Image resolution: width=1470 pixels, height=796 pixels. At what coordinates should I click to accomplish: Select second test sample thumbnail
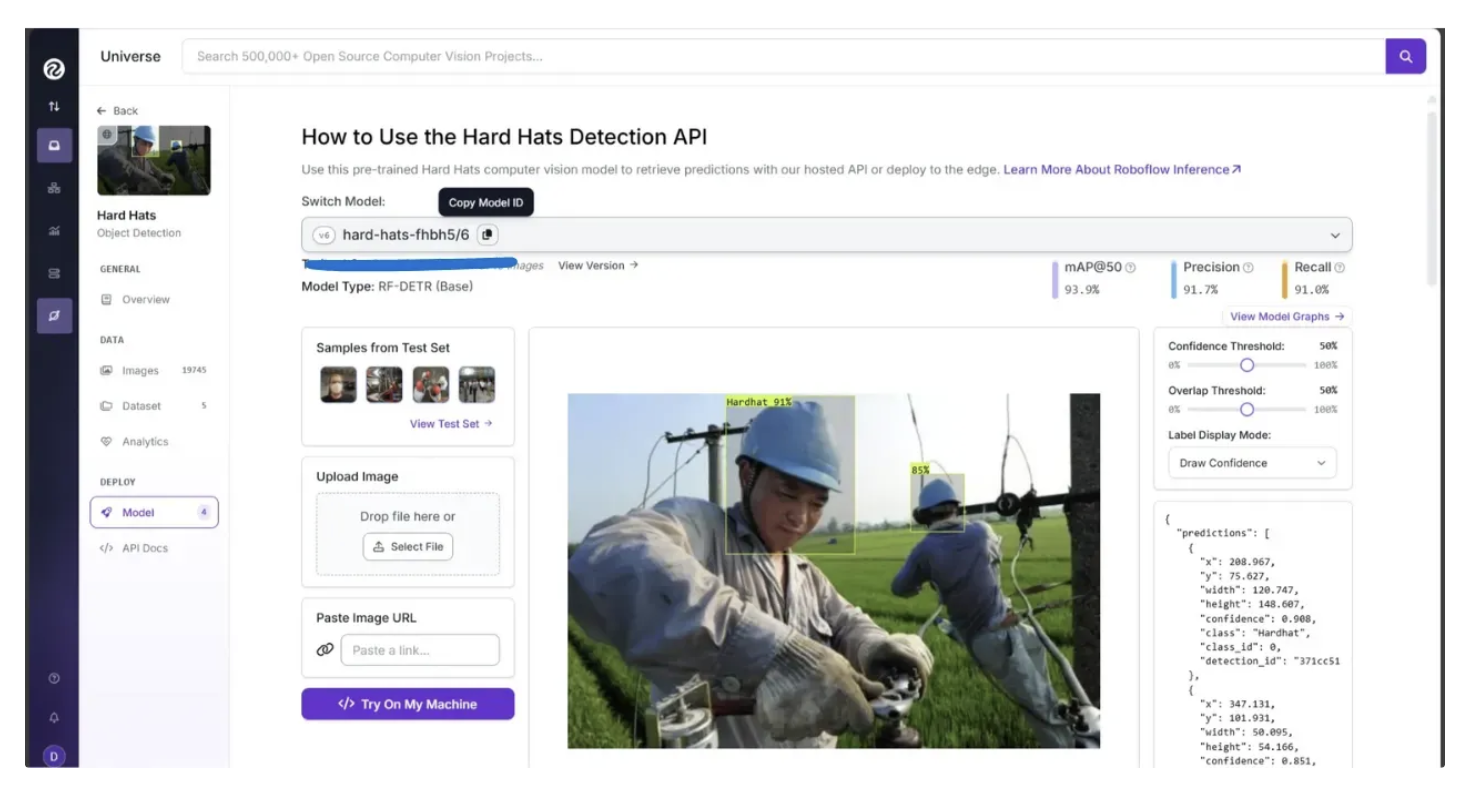384,385
